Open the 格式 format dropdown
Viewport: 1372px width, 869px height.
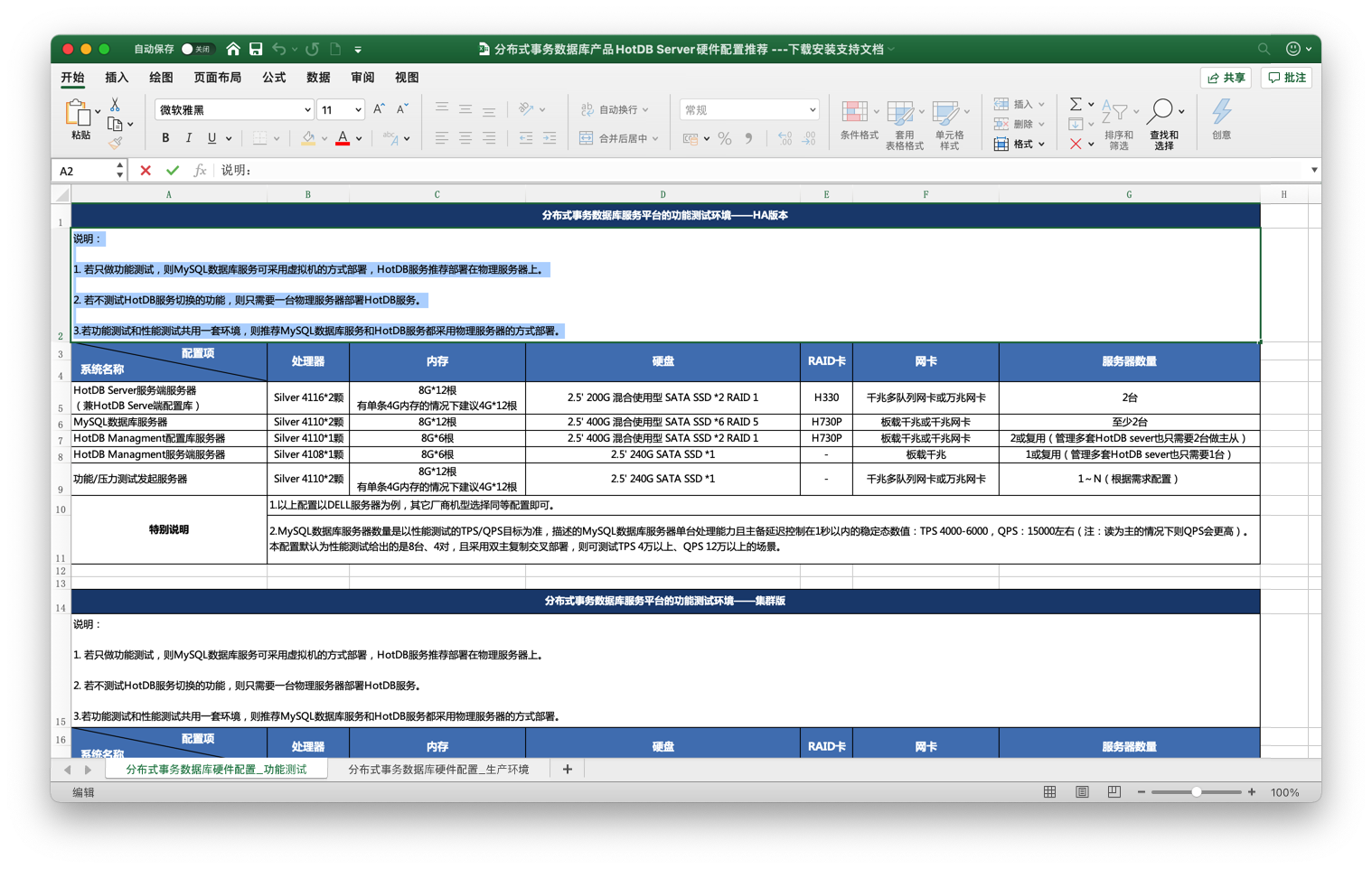1020,144
